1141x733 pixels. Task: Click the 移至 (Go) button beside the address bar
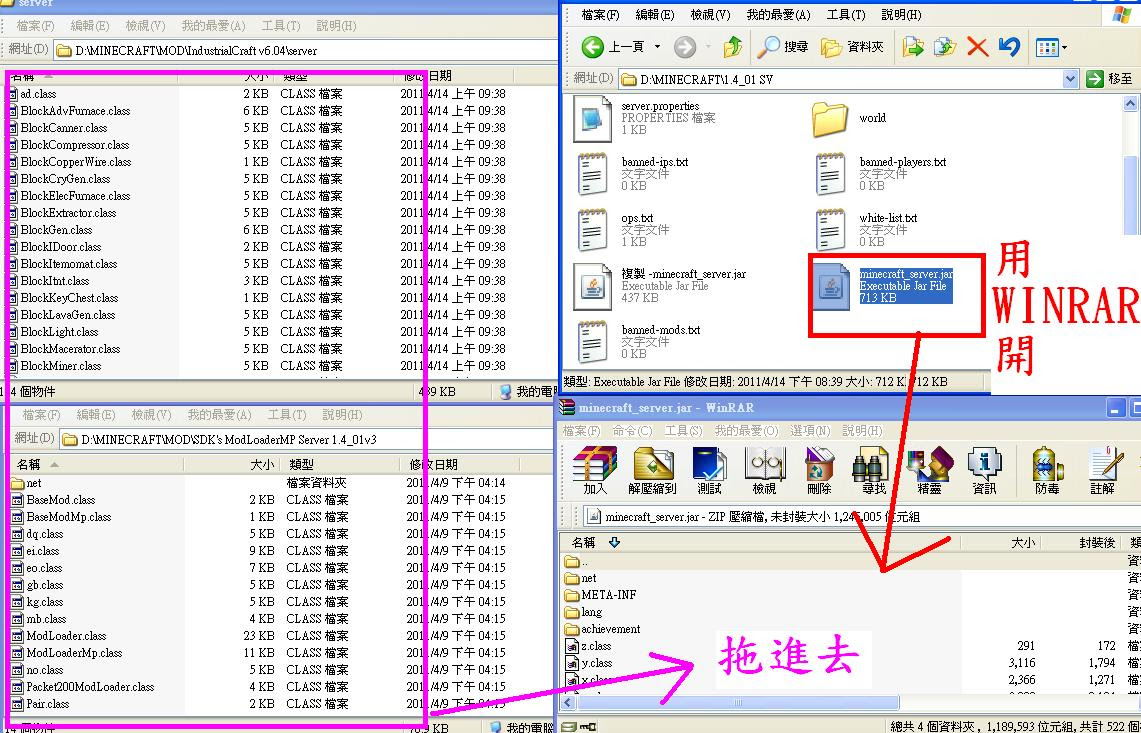1110,79
